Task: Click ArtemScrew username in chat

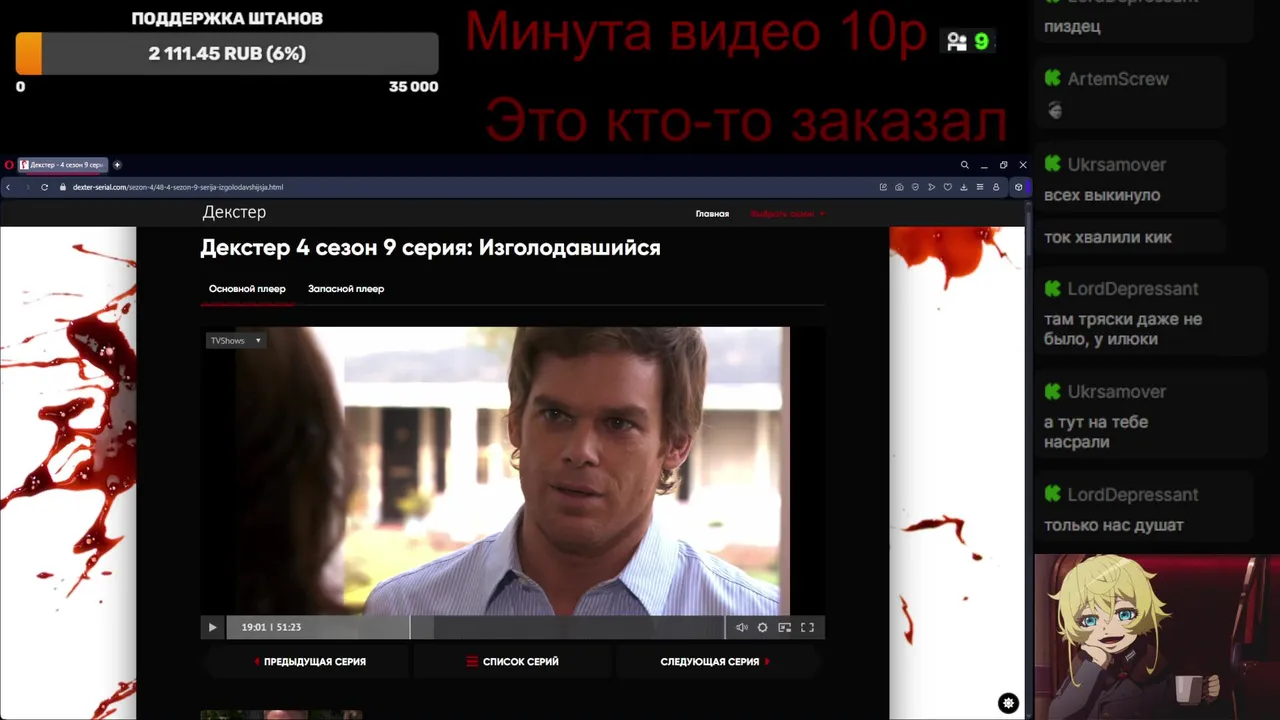Action: pos(1118,78)
